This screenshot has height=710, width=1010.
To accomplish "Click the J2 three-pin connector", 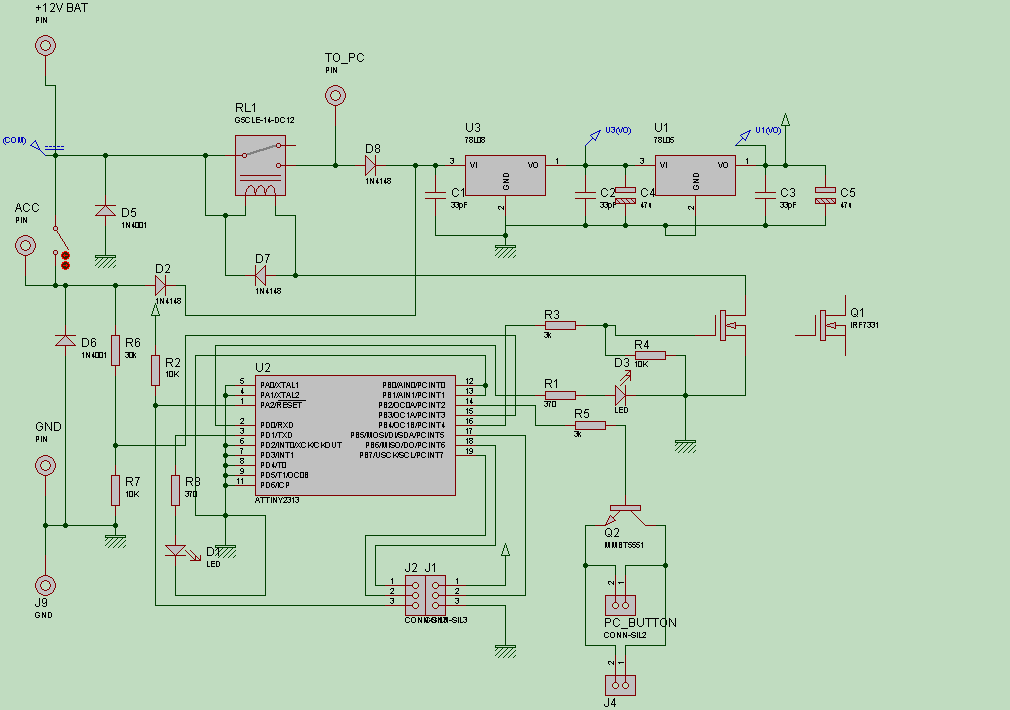I will coord(415,595).
